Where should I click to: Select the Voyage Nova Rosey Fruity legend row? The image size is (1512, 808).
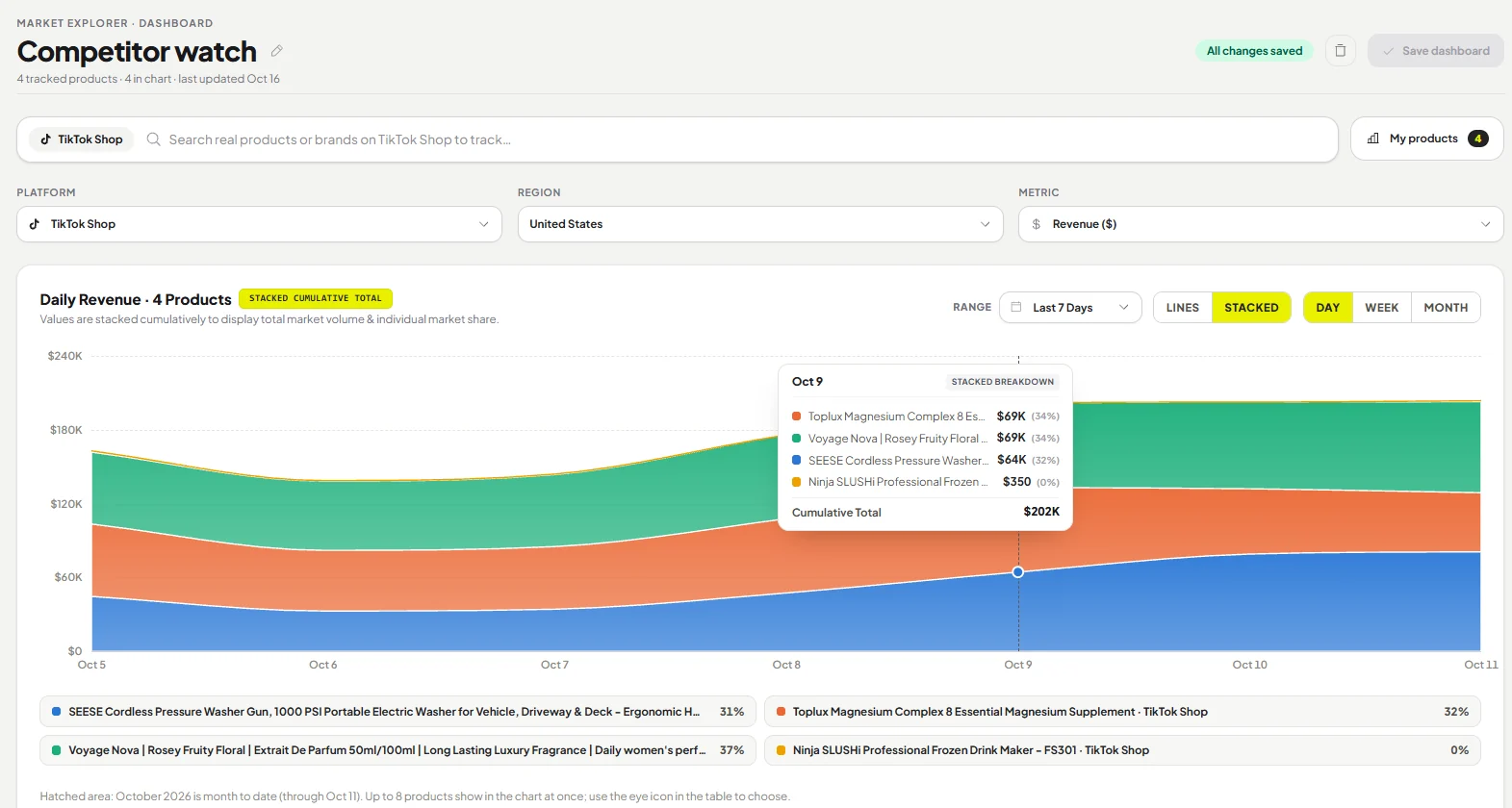coord(397,750)
